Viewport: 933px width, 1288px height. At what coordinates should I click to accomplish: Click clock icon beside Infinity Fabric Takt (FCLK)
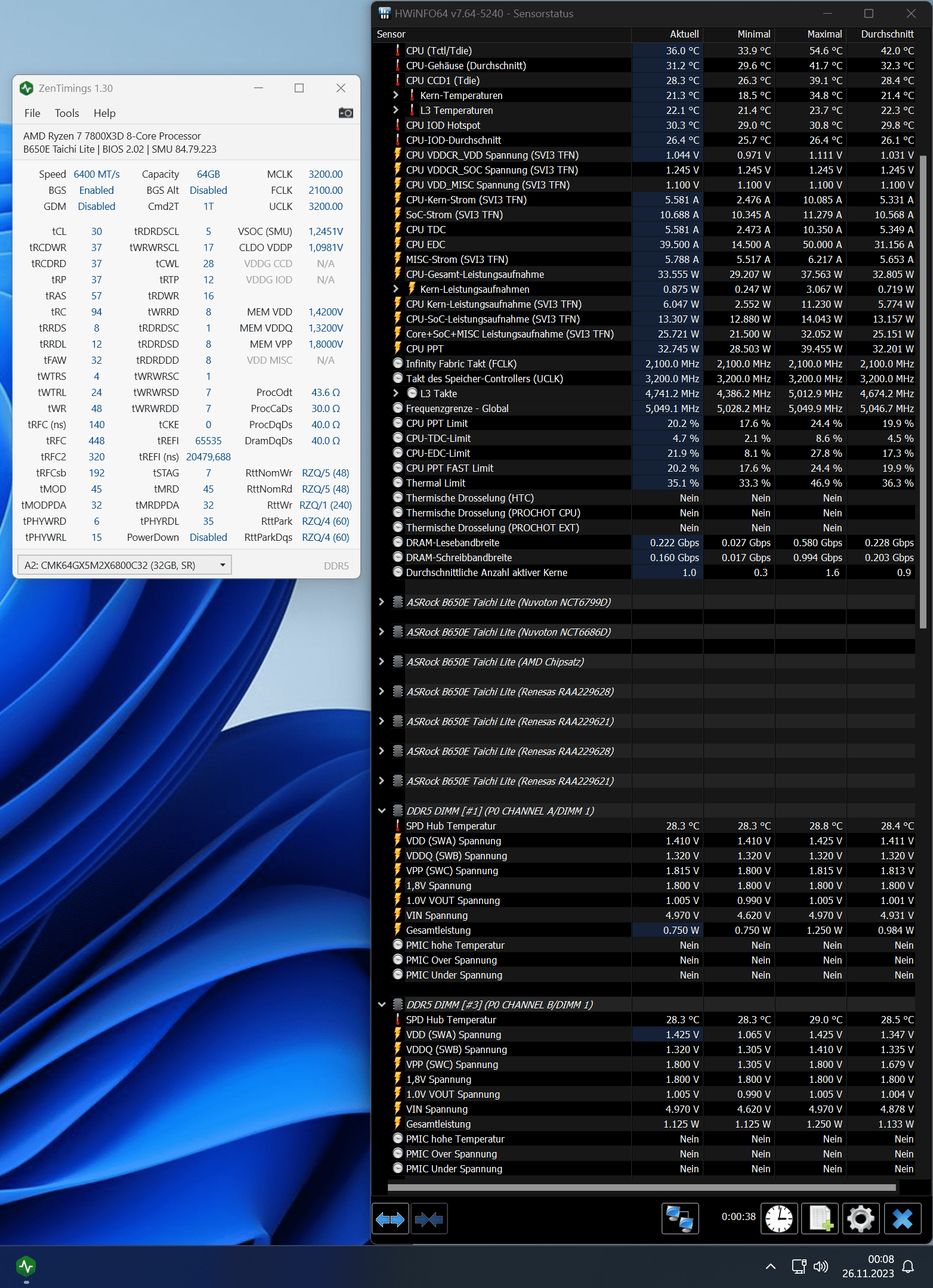click(398, 363)
